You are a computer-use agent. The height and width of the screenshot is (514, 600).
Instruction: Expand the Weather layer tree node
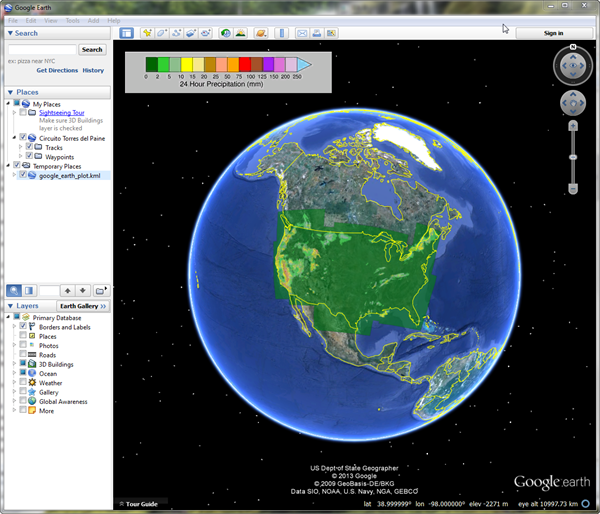point(14,383)
